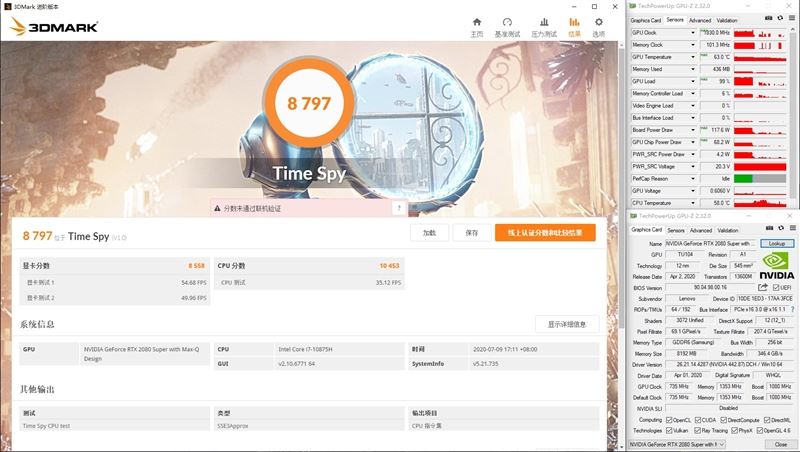Open GPU selector dropdown at GPU-Z bottom
Viewport: 800px width, 452px height.
[x=677, y=444]
